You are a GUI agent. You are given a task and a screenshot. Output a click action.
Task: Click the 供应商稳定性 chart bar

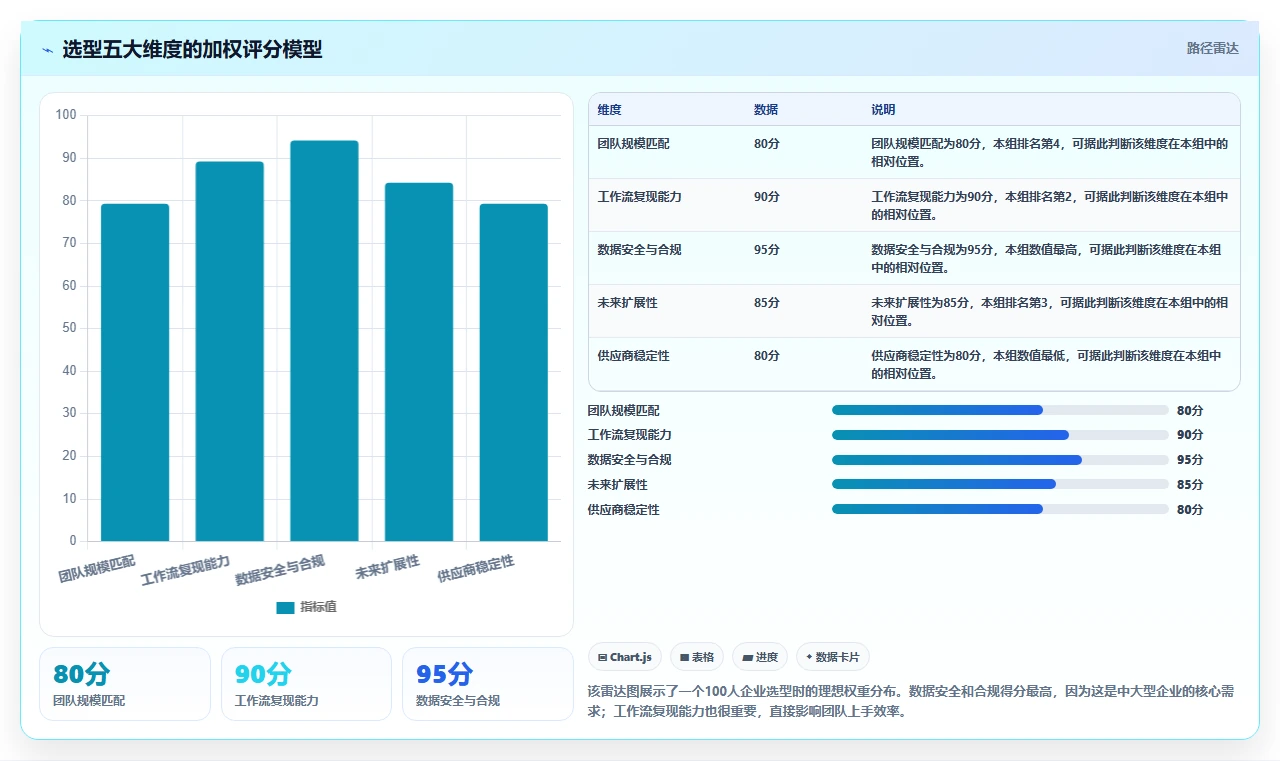[x=514, y=372]
